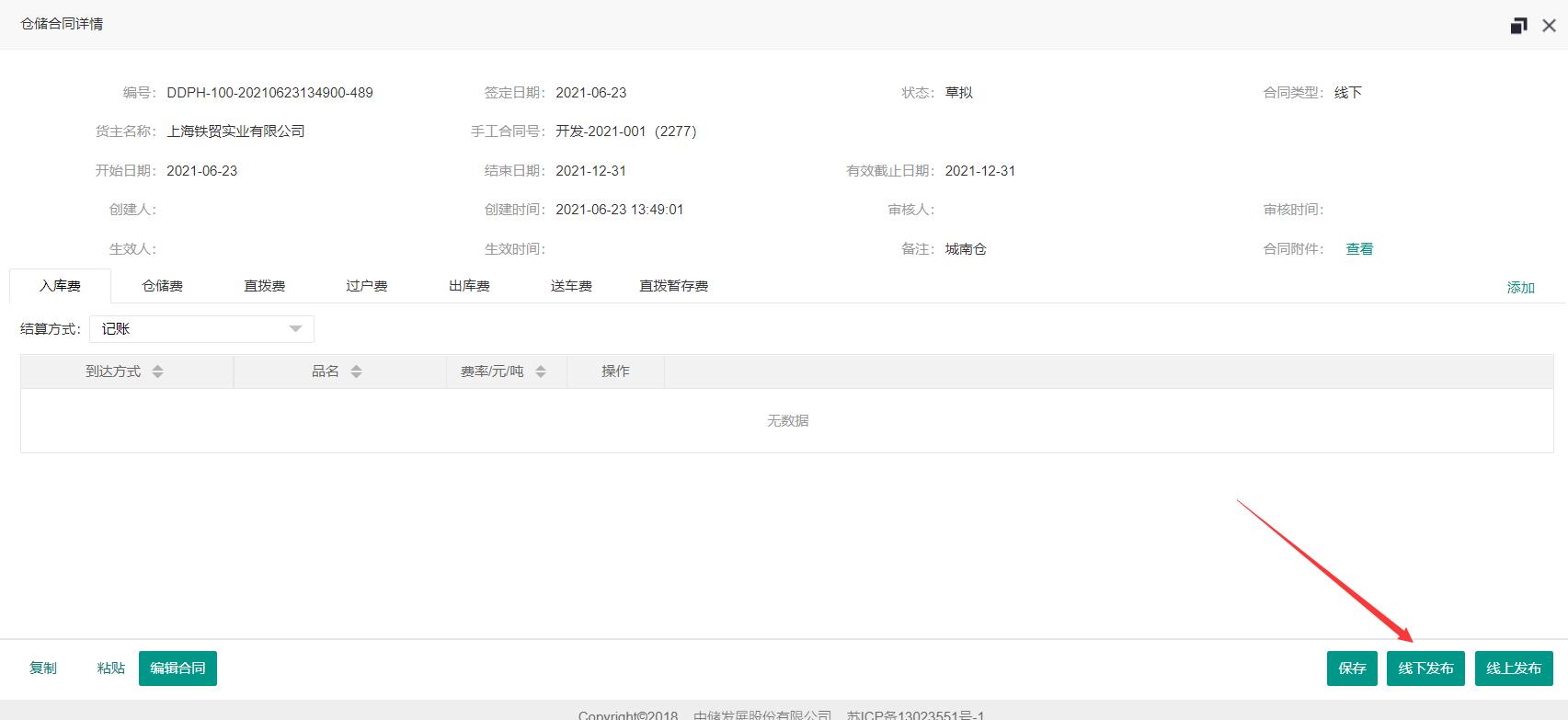This screenshot has height=720, width=1568.
Task: Switch to the 入库费 tab
Action: click(x=60, y=286)
